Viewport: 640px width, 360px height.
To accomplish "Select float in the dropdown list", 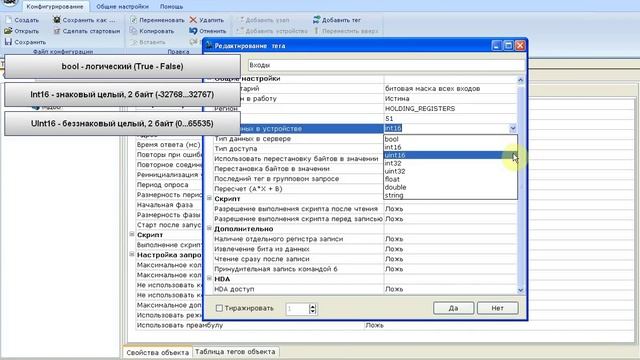I will point(450,179).
